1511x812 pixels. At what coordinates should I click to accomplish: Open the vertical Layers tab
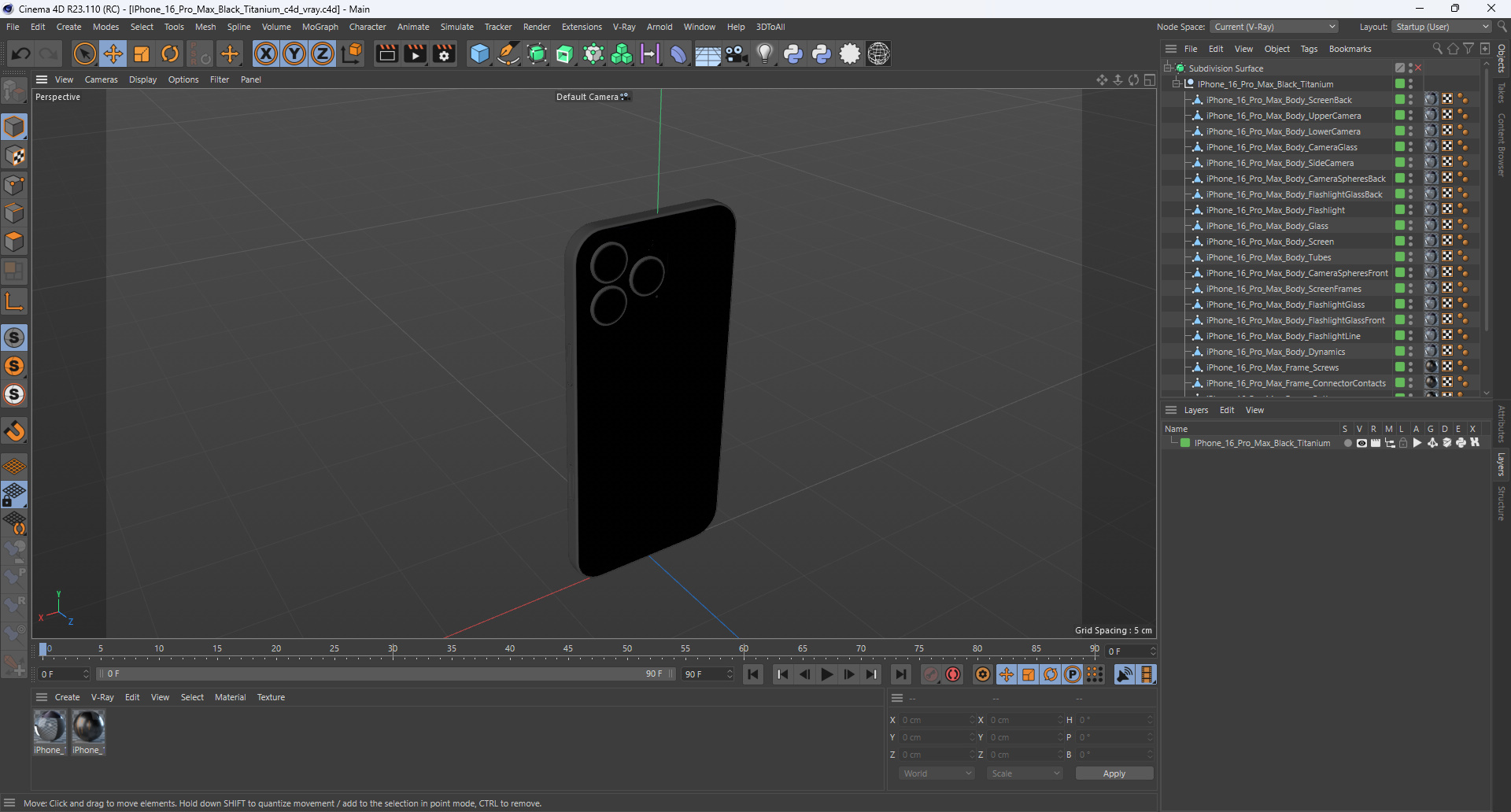point(1501,464)
